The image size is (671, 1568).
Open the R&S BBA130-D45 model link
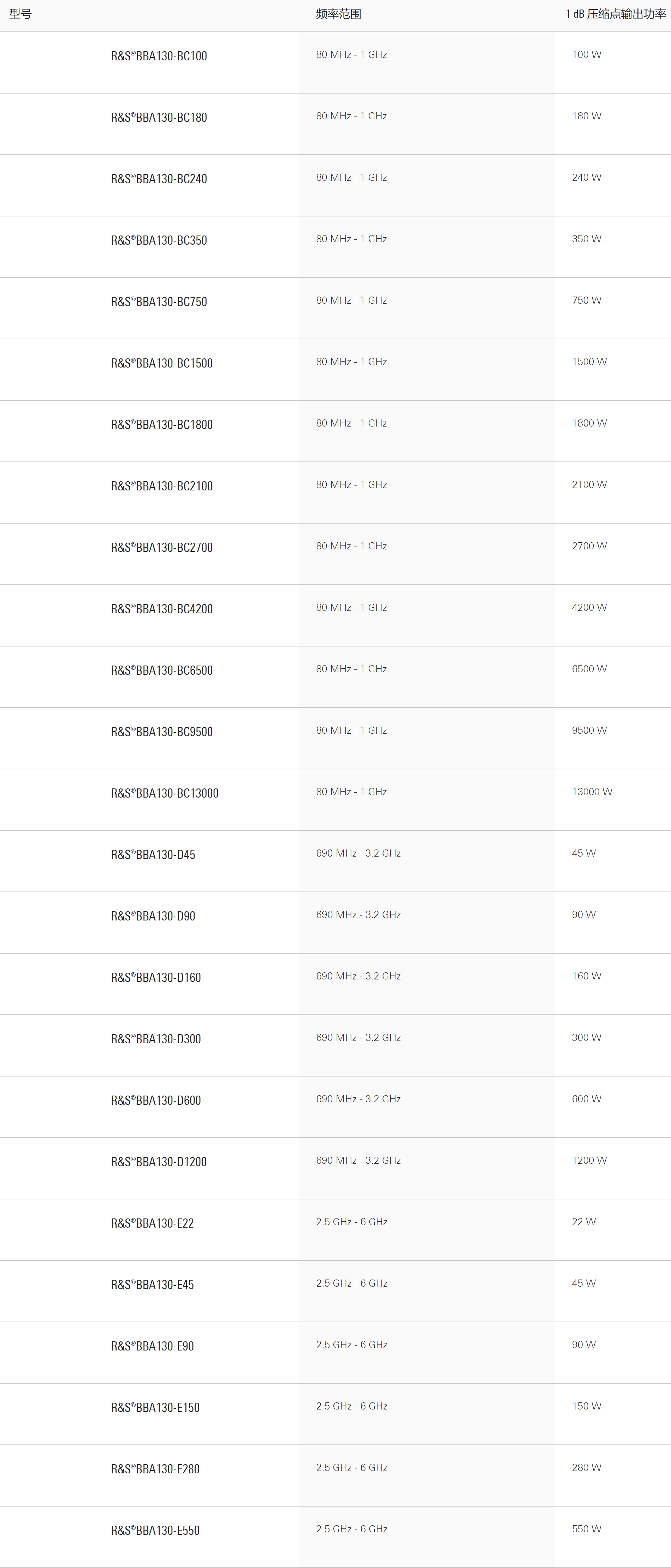pos(153,854)
